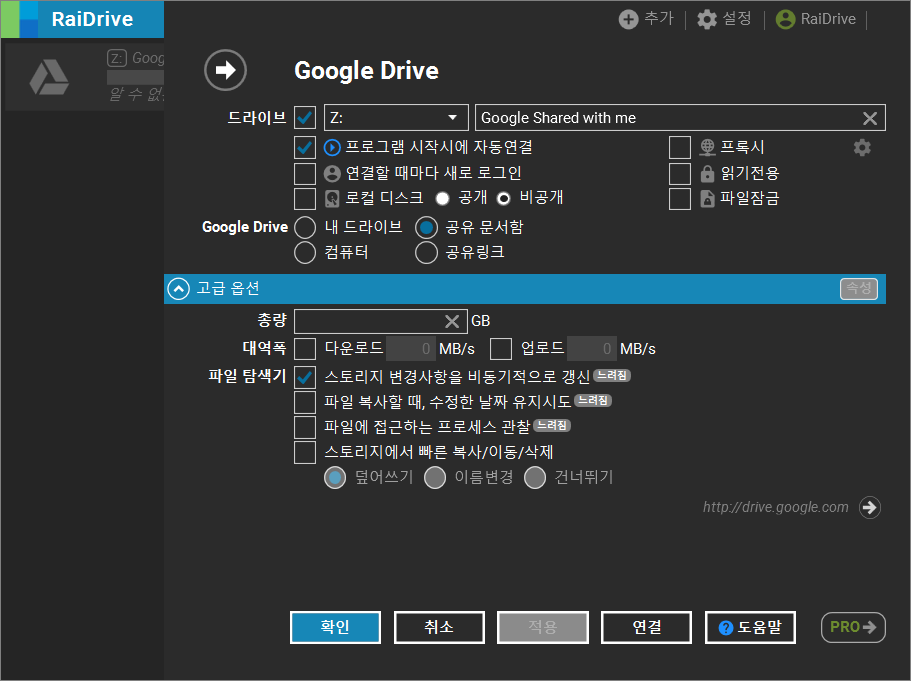
Task: Open 설정 gear icon in header
Action: (706, 19)
